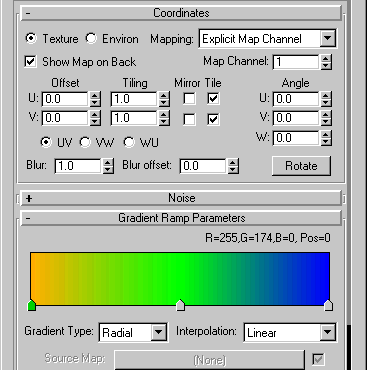The width and height of the screenshot is (367, 370).
Task: Adjust the Blur spinner arrows
Action: click(x=108, y=166)
